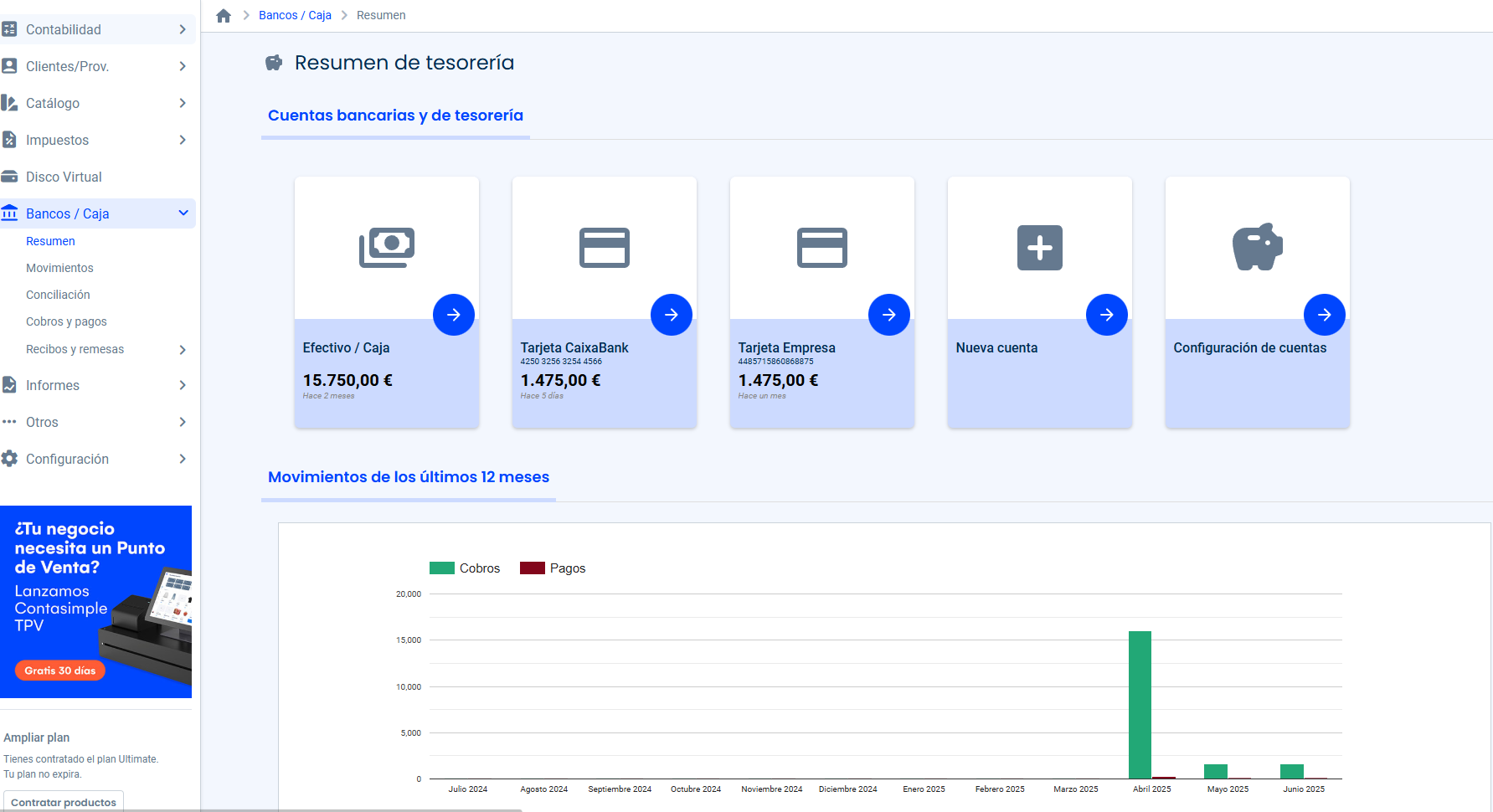
Task: Click the piggy bank icon on Configuración de cuentas
Action: 1258,247
